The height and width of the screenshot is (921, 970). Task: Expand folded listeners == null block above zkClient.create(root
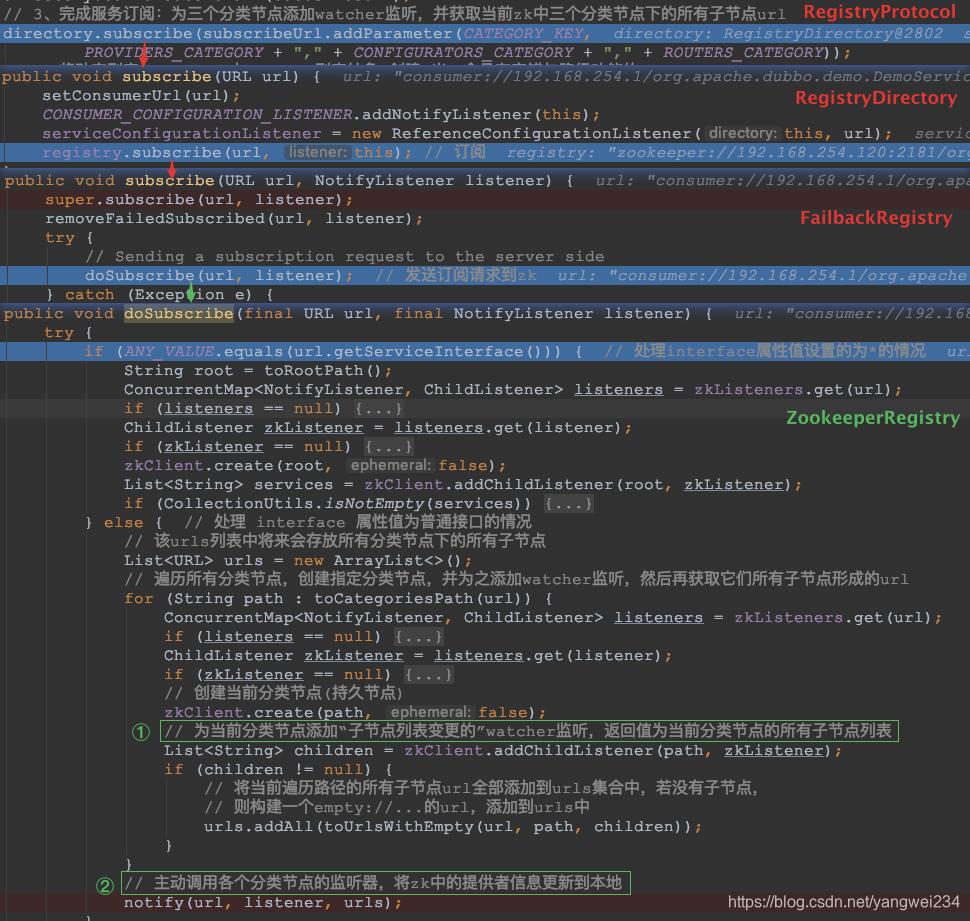click(379, 409)
